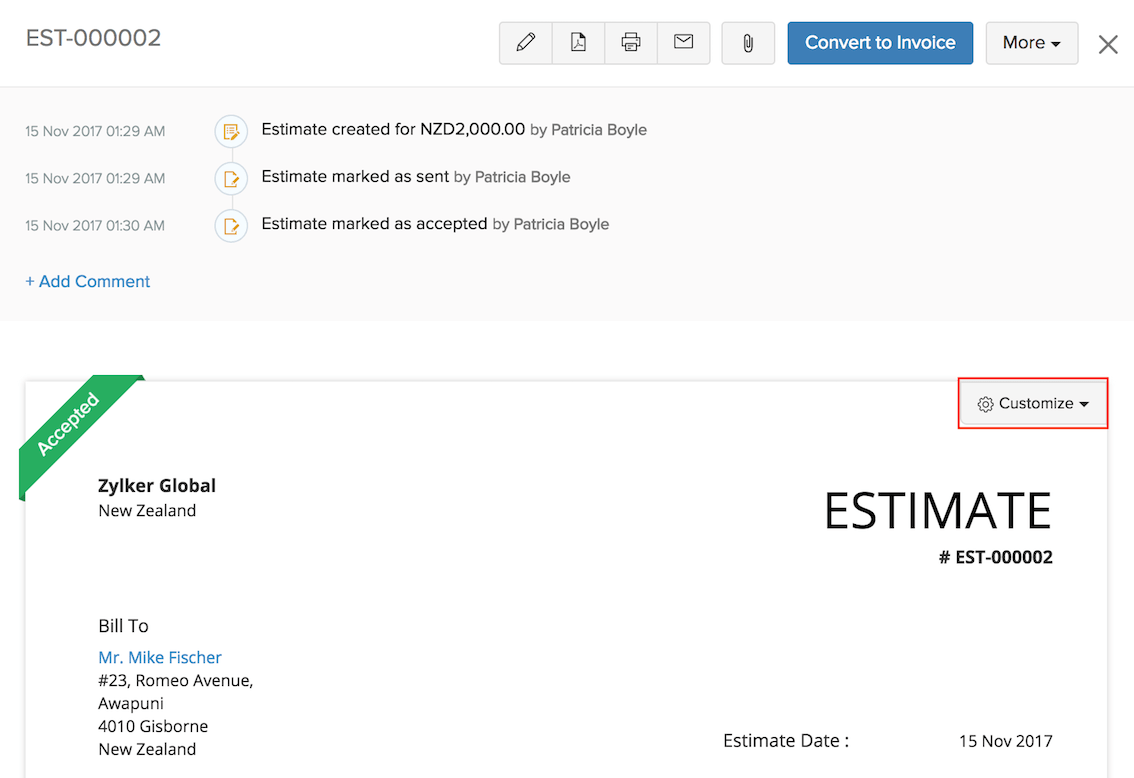
Task: Click the pencil edit icon
Action: (x=525, y=43)
